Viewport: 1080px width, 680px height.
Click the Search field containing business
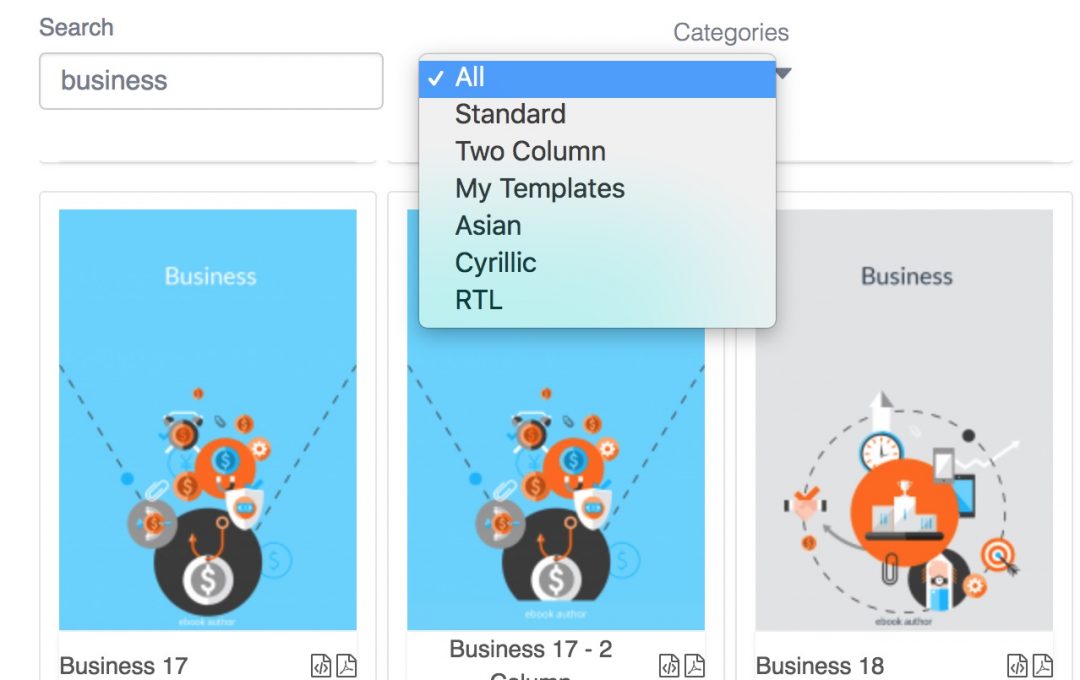pyautogui.click(x=211, y=81)
